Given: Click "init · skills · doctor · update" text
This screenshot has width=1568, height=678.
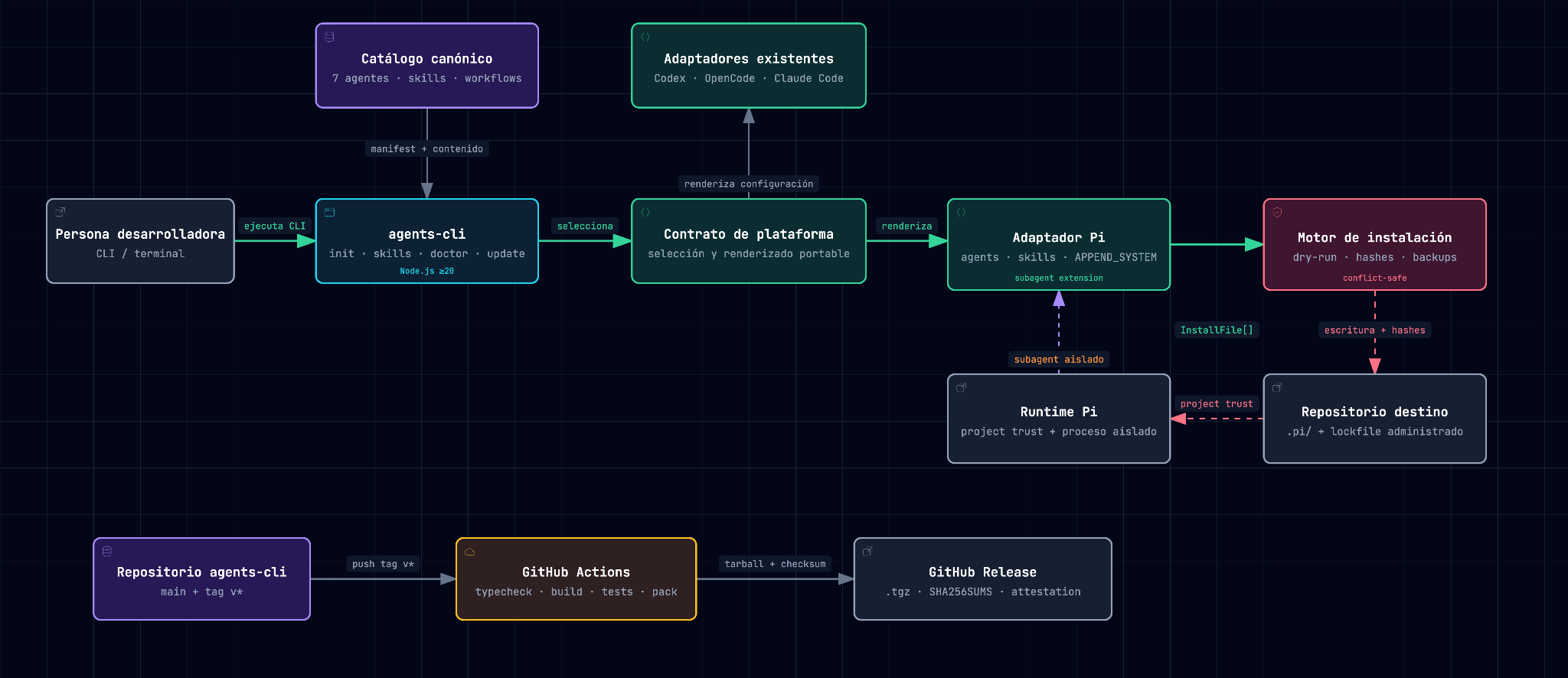Looking at the screenshot, I should pos(427,254).
